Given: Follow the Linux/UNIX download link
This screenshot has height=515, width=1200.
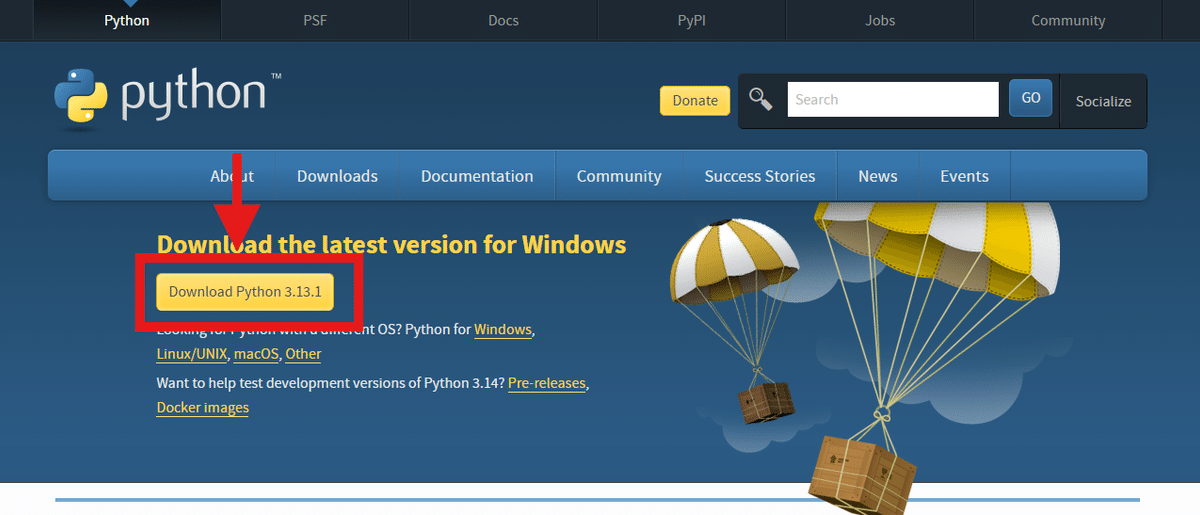Looking at the screenshot, I should tap(192, 354).
